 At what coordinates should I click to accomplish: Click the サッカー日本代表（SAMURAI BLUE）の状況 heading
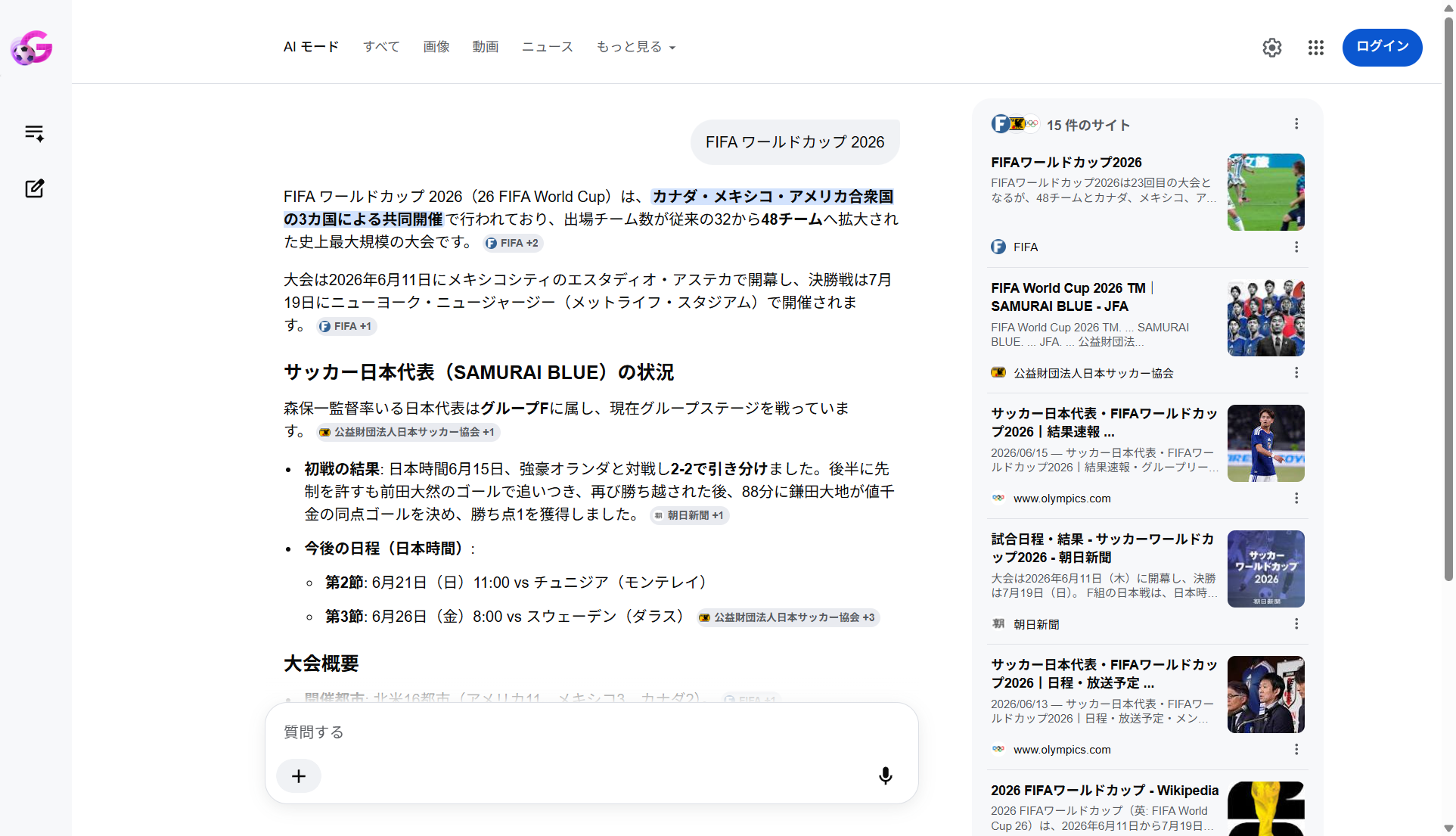pyautogui.click(x=479, y=373)
